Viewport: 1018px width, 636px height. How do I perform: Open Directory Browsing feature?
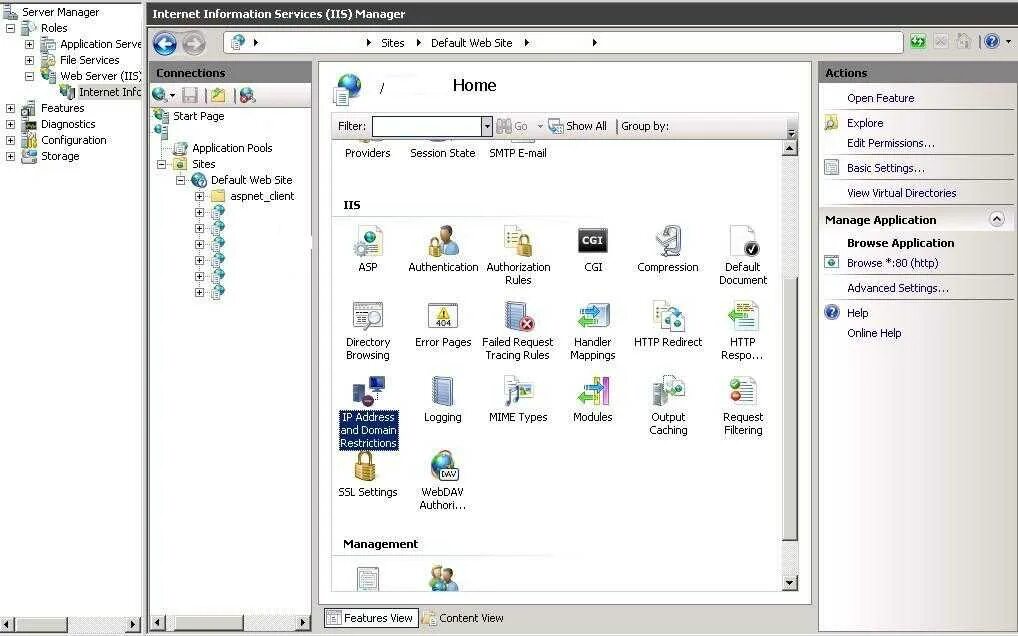coord(367,330)
